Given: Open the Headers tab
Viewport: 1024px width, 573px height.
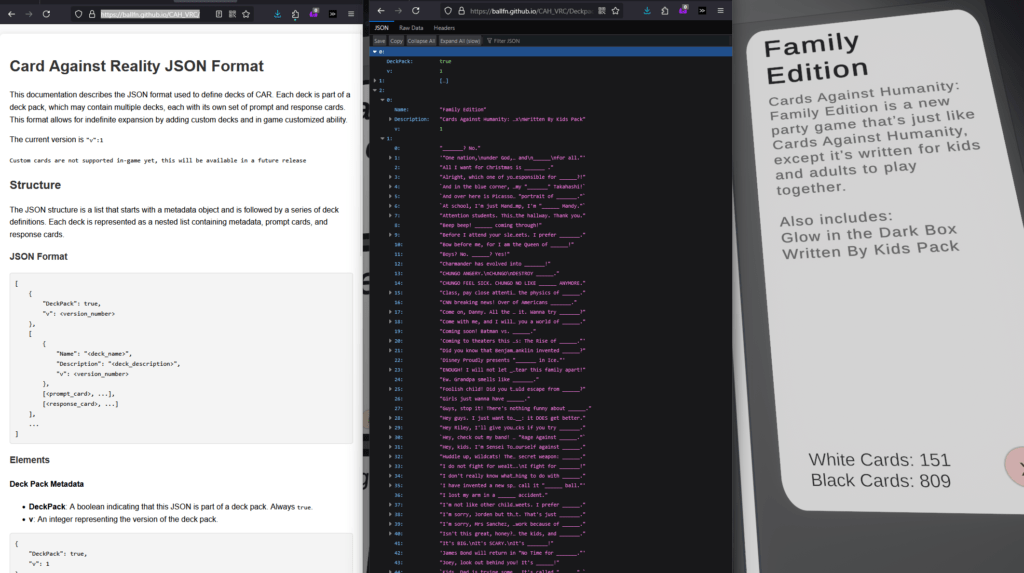Looking at the screenshot, I should 444,27.
